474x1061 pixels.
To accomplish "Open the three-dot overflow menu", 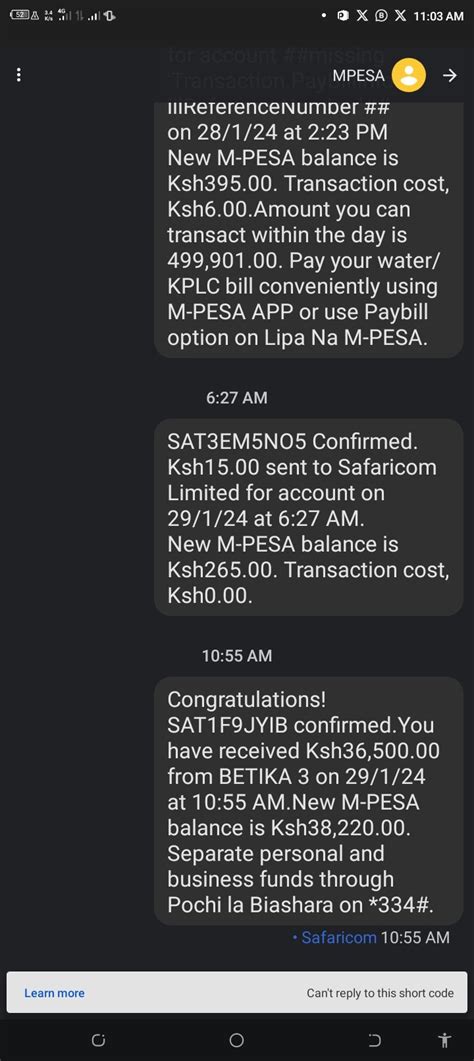I will click(18, 75).
